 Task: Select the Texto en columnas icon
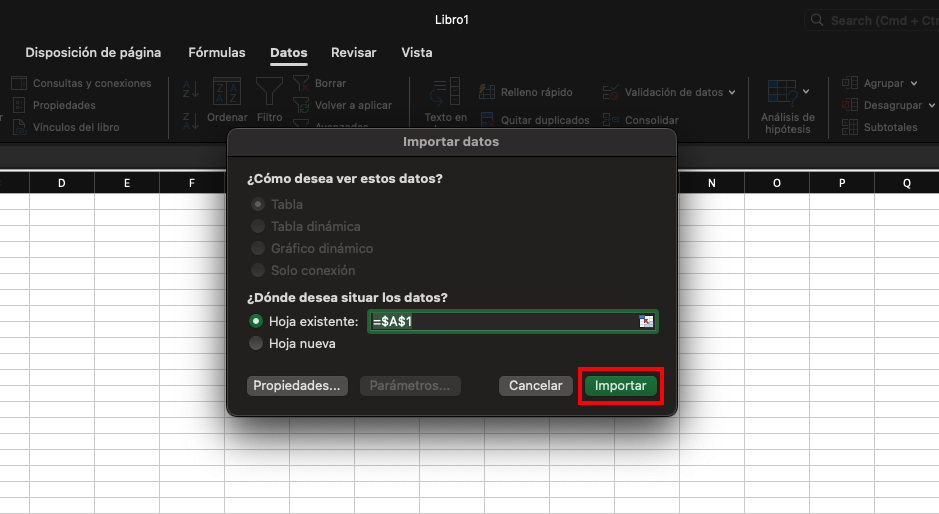[445, 92]
